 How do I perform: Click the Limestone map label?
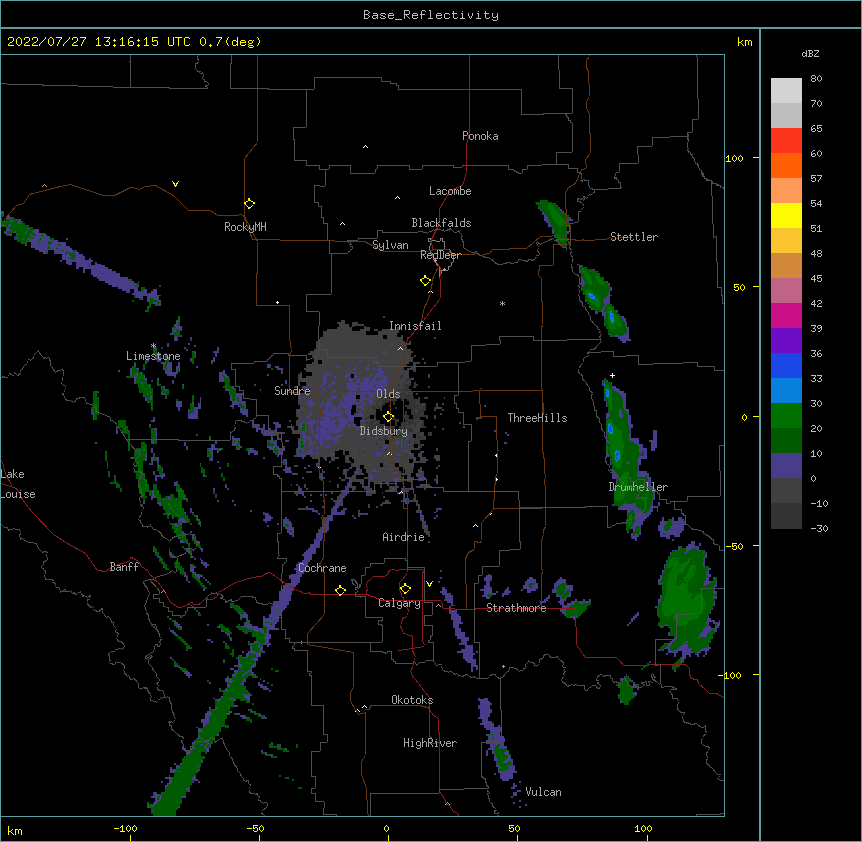[x=153, y=356]
